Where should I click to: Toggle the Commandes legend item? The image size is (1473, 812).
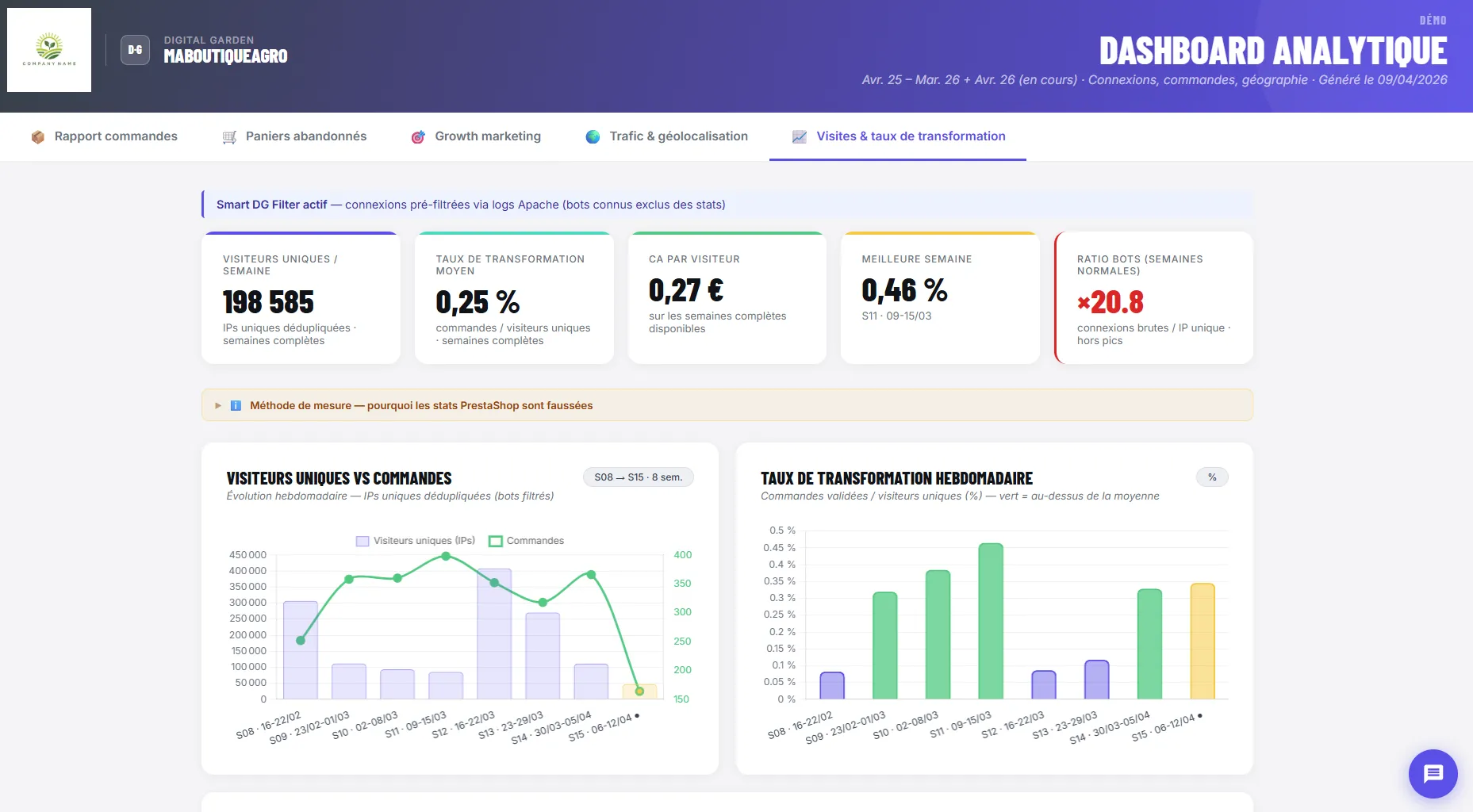[x=527, y=541]
